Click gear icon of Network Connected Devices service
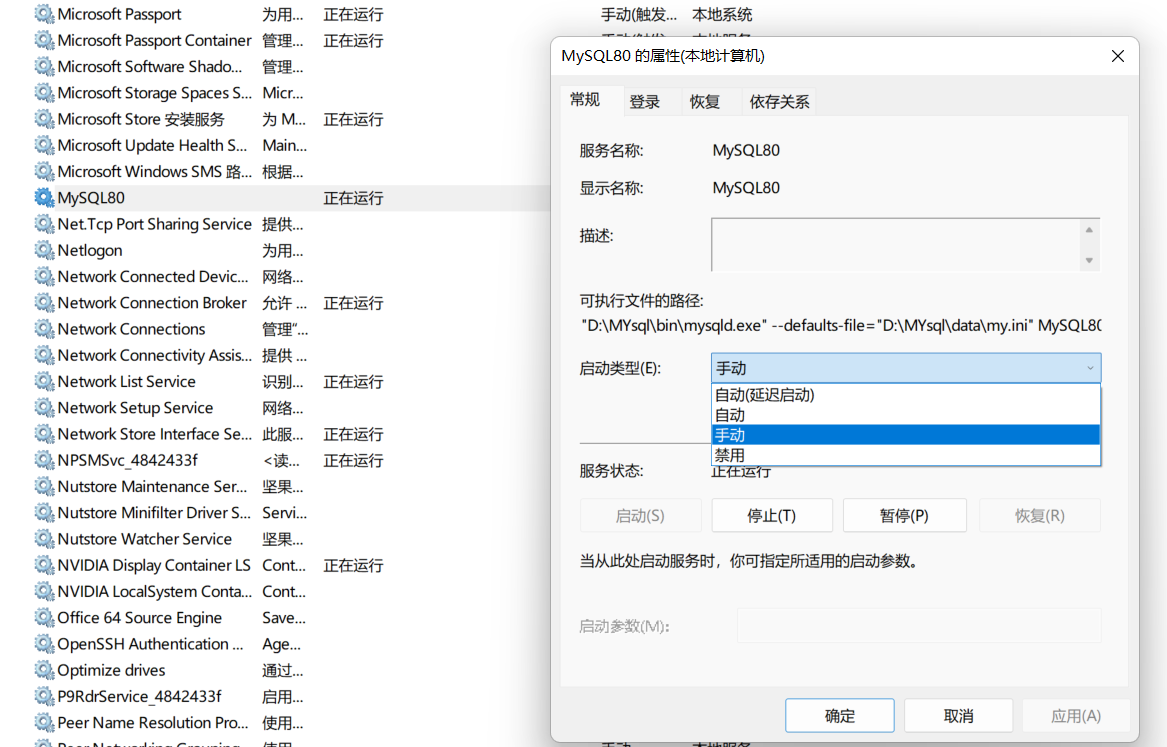 click(x=45, y=277)
